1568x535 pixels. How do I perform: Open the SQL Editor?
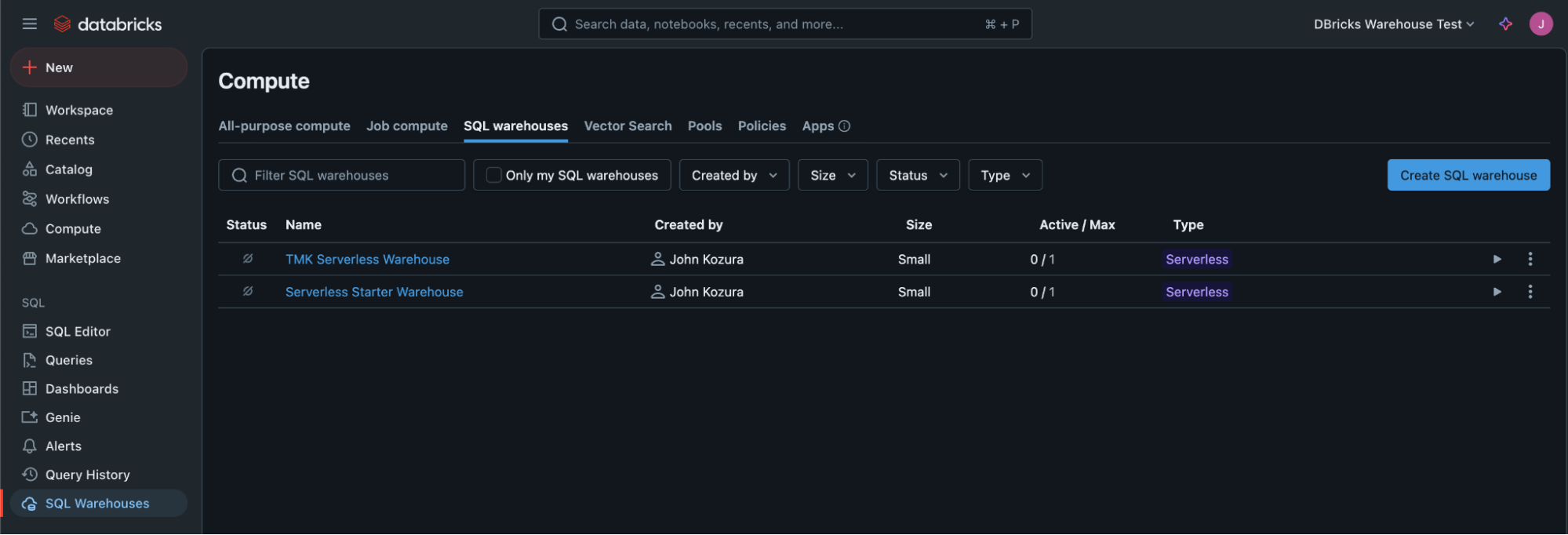click(x=98, y=332)
